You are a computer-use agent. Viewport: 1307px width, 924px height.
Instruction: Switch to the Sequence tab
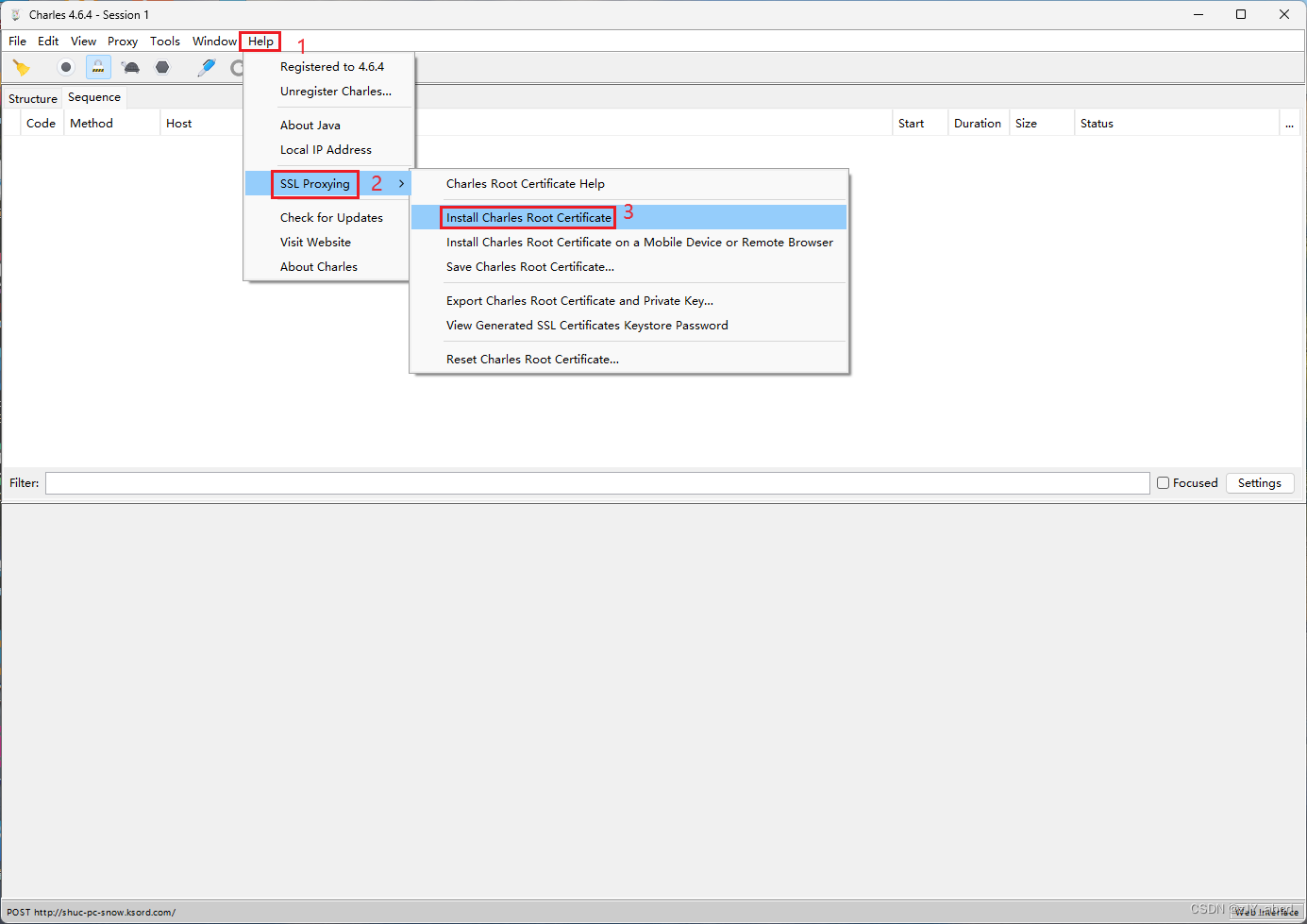pos(94,97)
